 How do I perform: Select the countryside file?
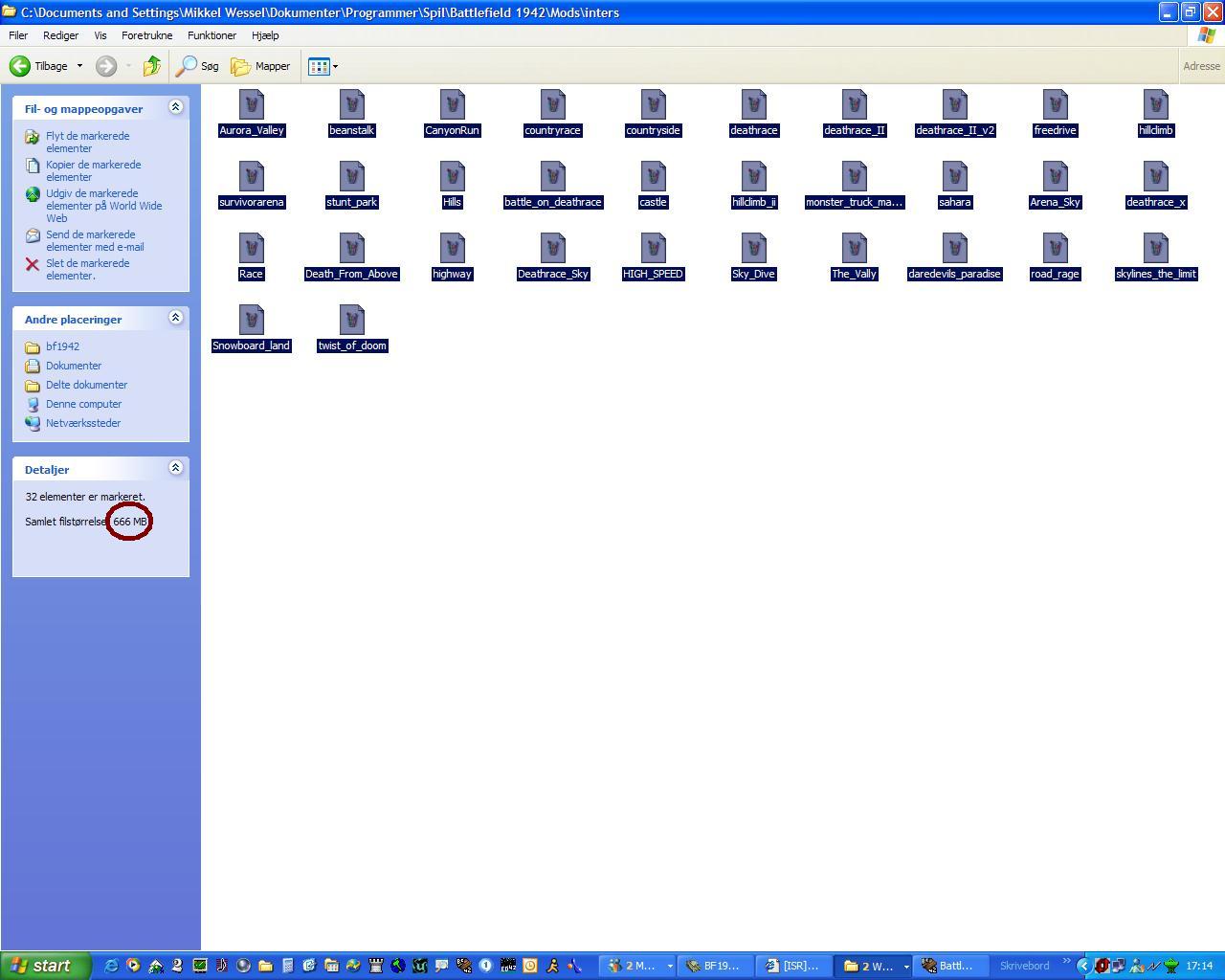[x=653, y=113]
